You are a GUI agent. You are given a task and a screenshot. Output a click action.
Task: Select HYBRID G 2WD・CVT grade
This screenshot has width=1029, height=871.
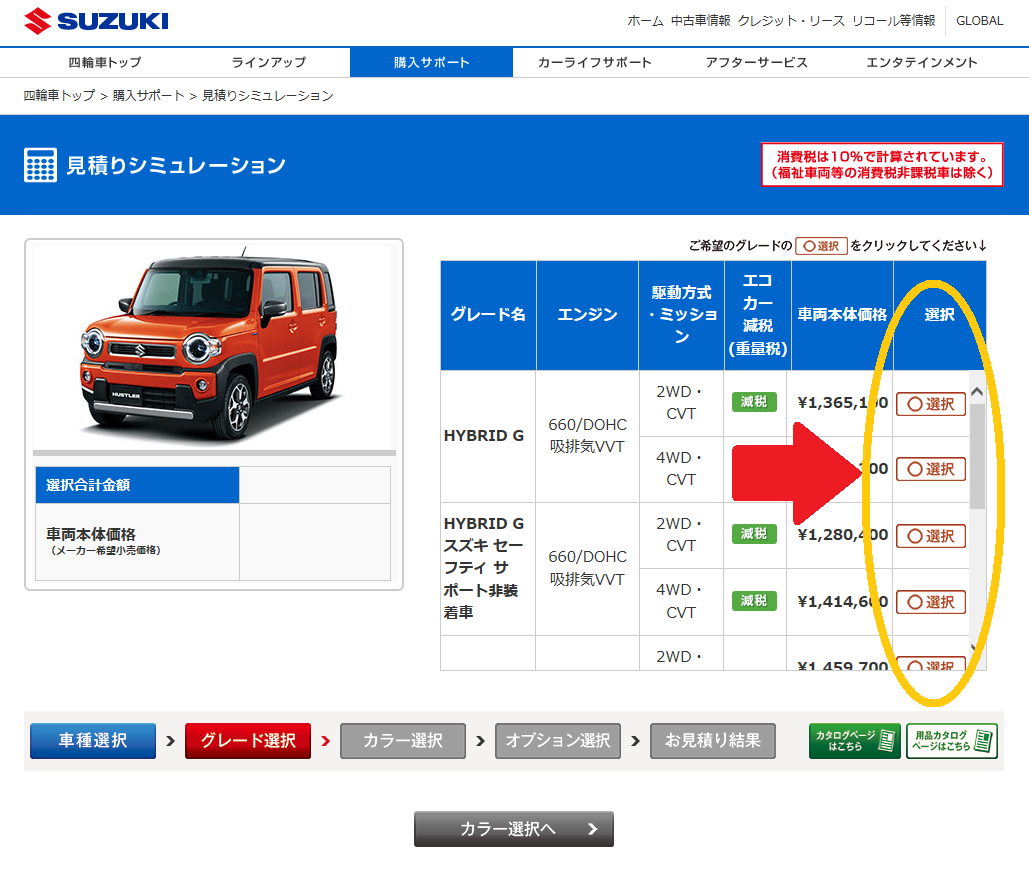tap(931, 404)
